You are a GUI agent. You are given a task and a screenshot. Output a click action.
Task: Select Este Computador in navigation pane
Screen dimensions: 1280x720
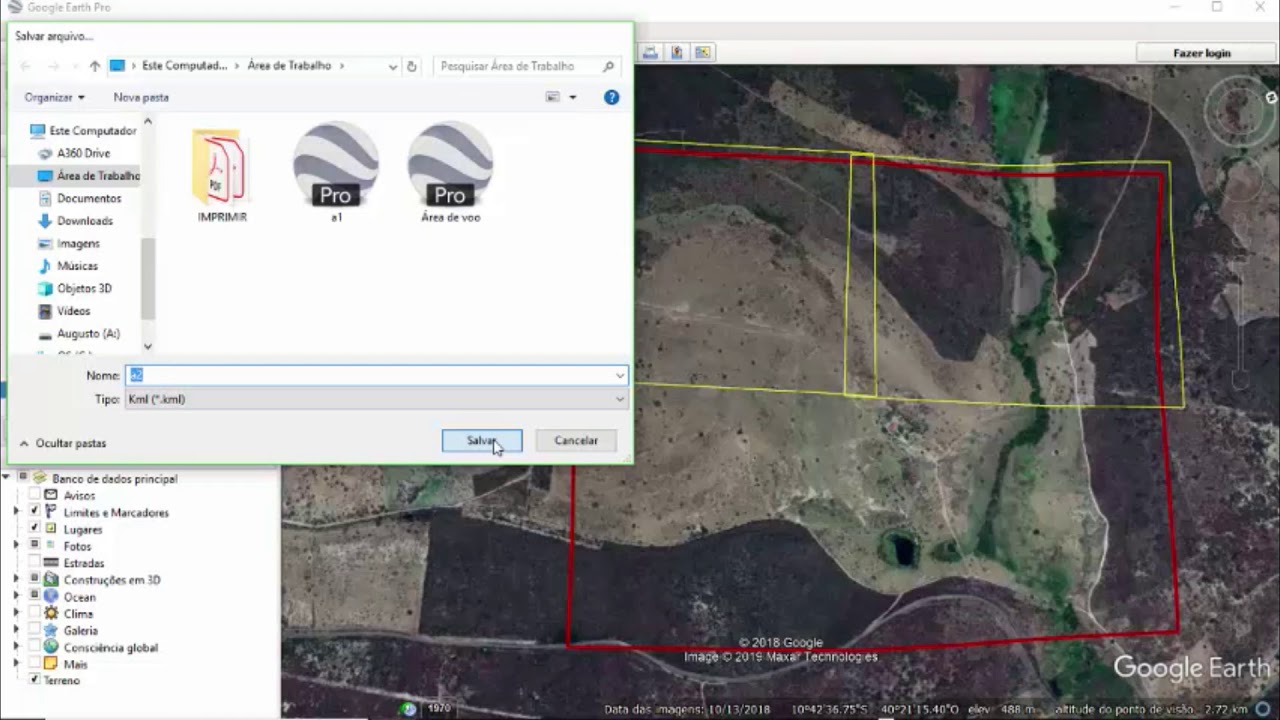click(82, 131)
